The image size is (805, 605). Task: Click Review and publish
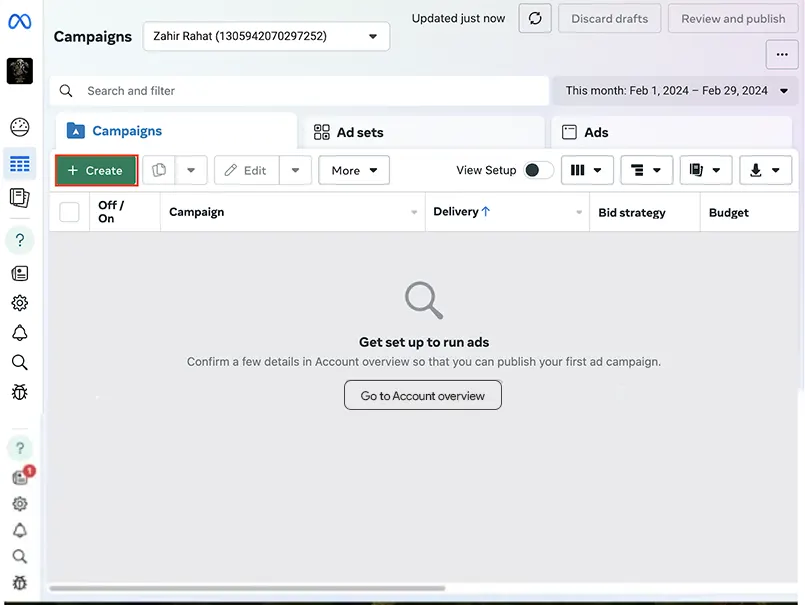coord(732,18)
